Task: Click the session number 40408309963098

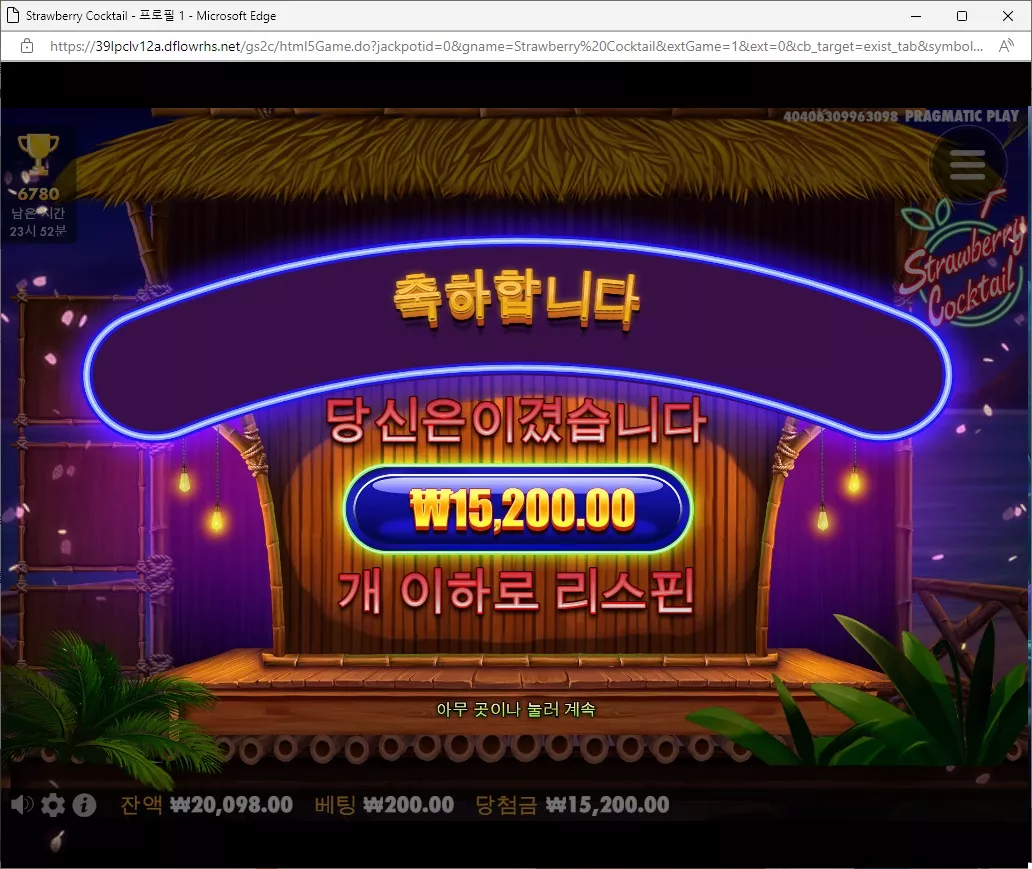Action: [840, 117]
